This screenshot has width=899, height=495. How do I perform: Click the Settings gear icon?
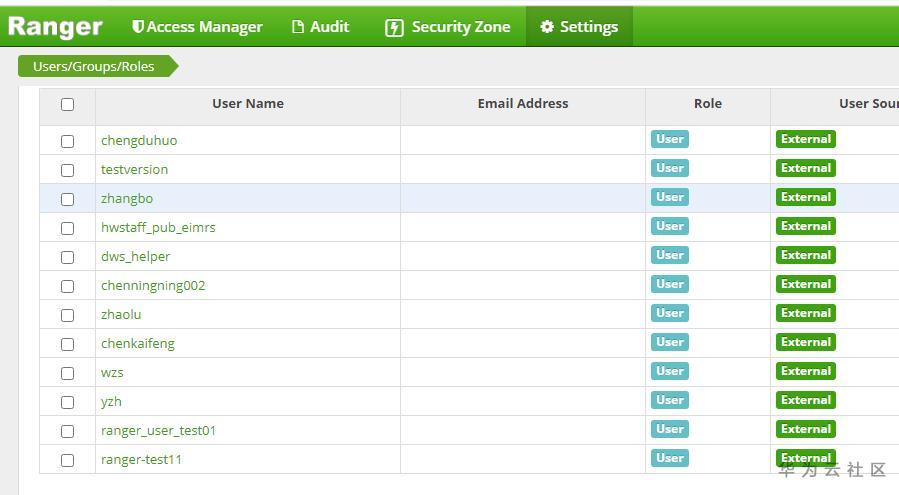[x=547, y=27]
